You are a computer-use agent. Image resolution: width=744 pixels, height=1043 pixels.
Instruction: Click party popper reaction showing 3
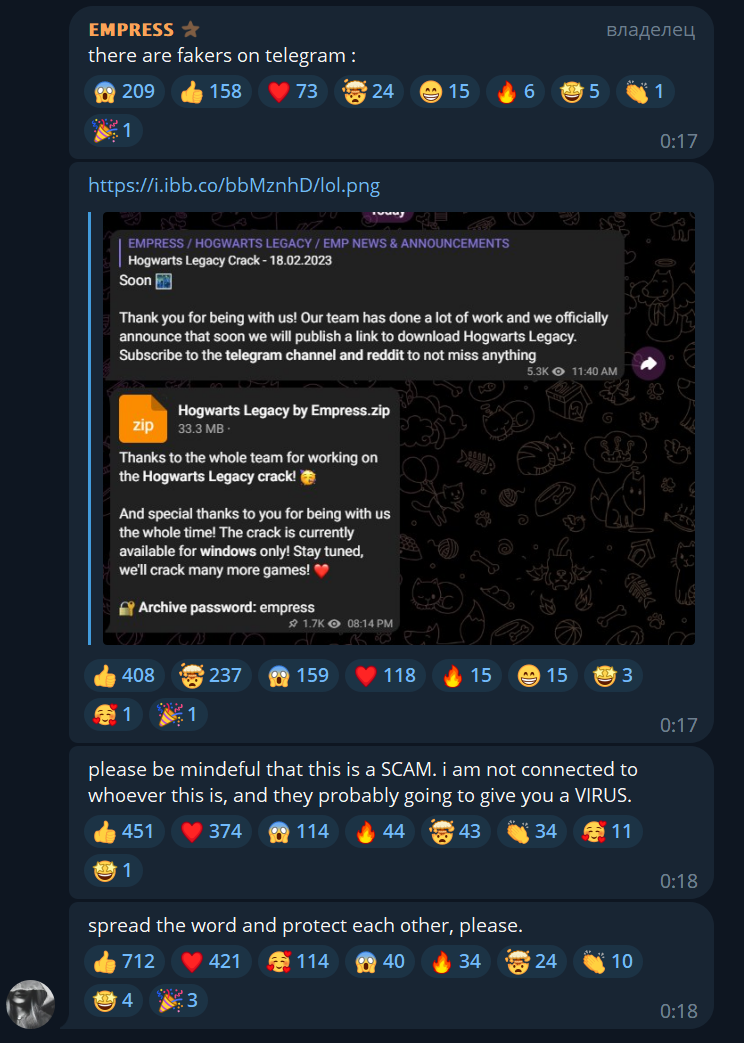(x=178, y=1000)
